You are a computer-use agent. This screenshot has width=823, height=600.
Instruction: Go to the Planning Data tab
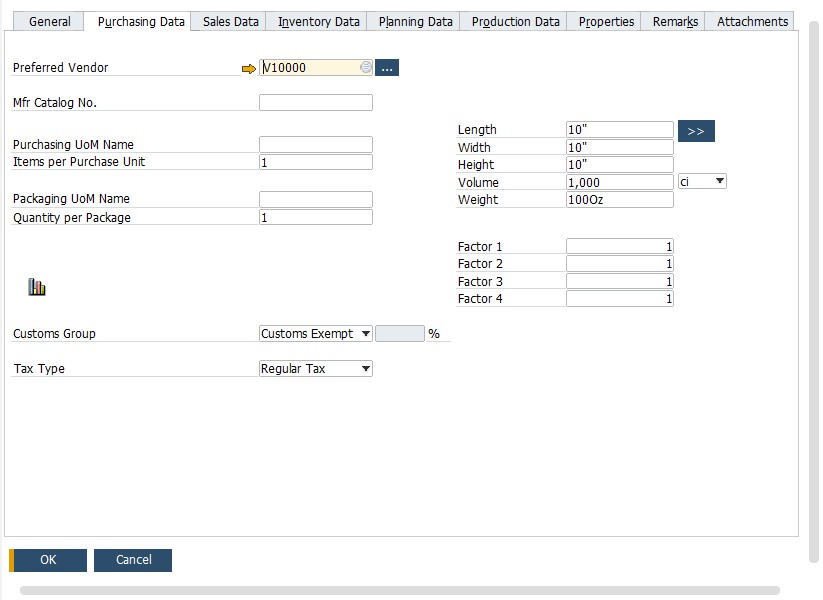(x=415, y=21)
